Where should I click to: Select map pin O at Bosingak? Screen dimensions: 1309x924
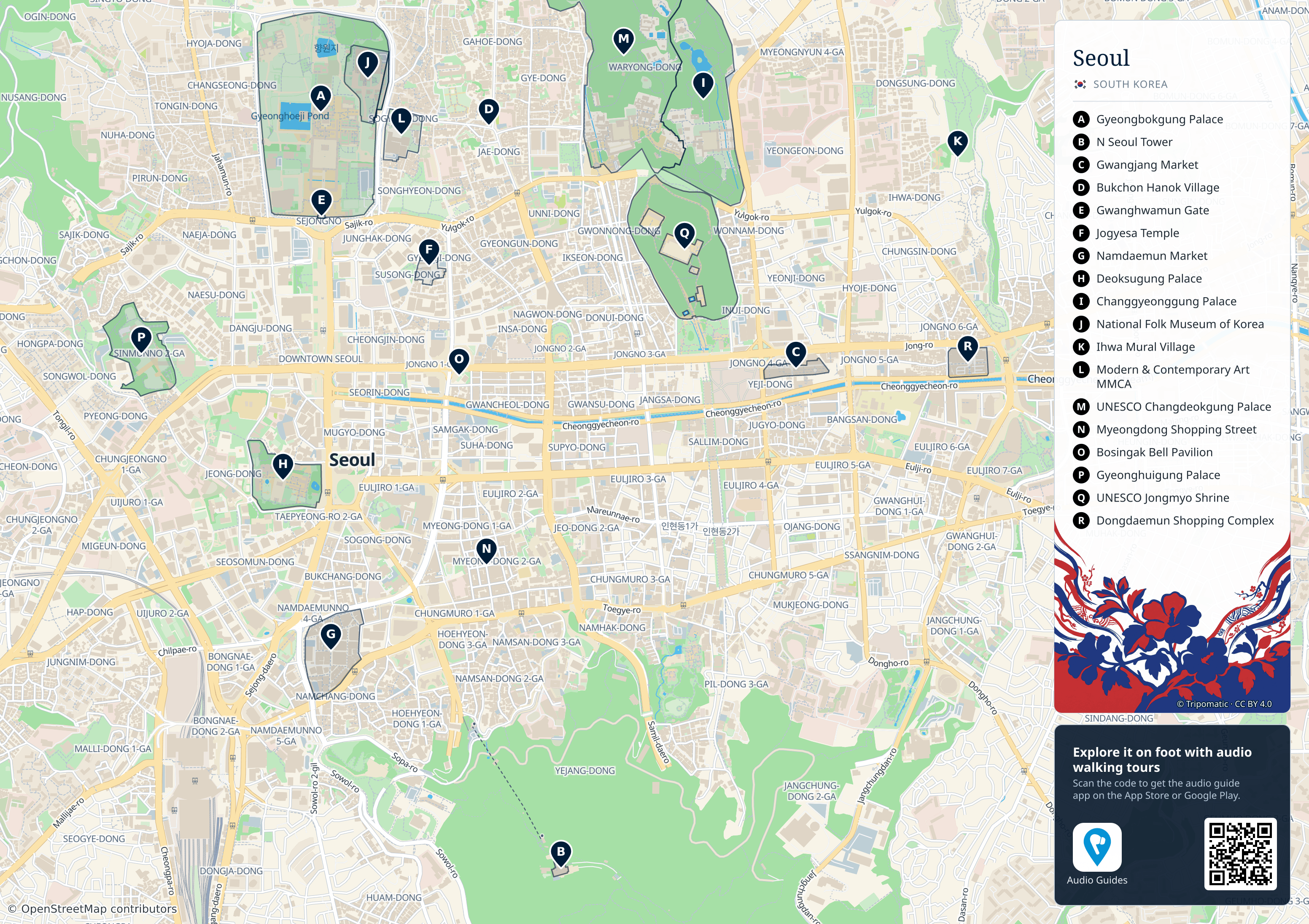coord(459,361)
